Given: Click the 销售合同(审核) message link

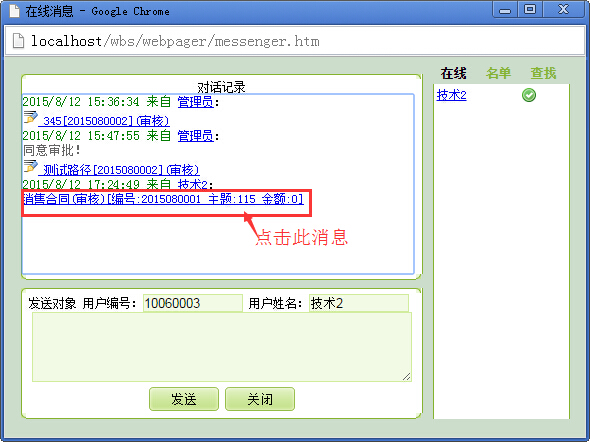Looking at the screenshot, I should [163, 199].
